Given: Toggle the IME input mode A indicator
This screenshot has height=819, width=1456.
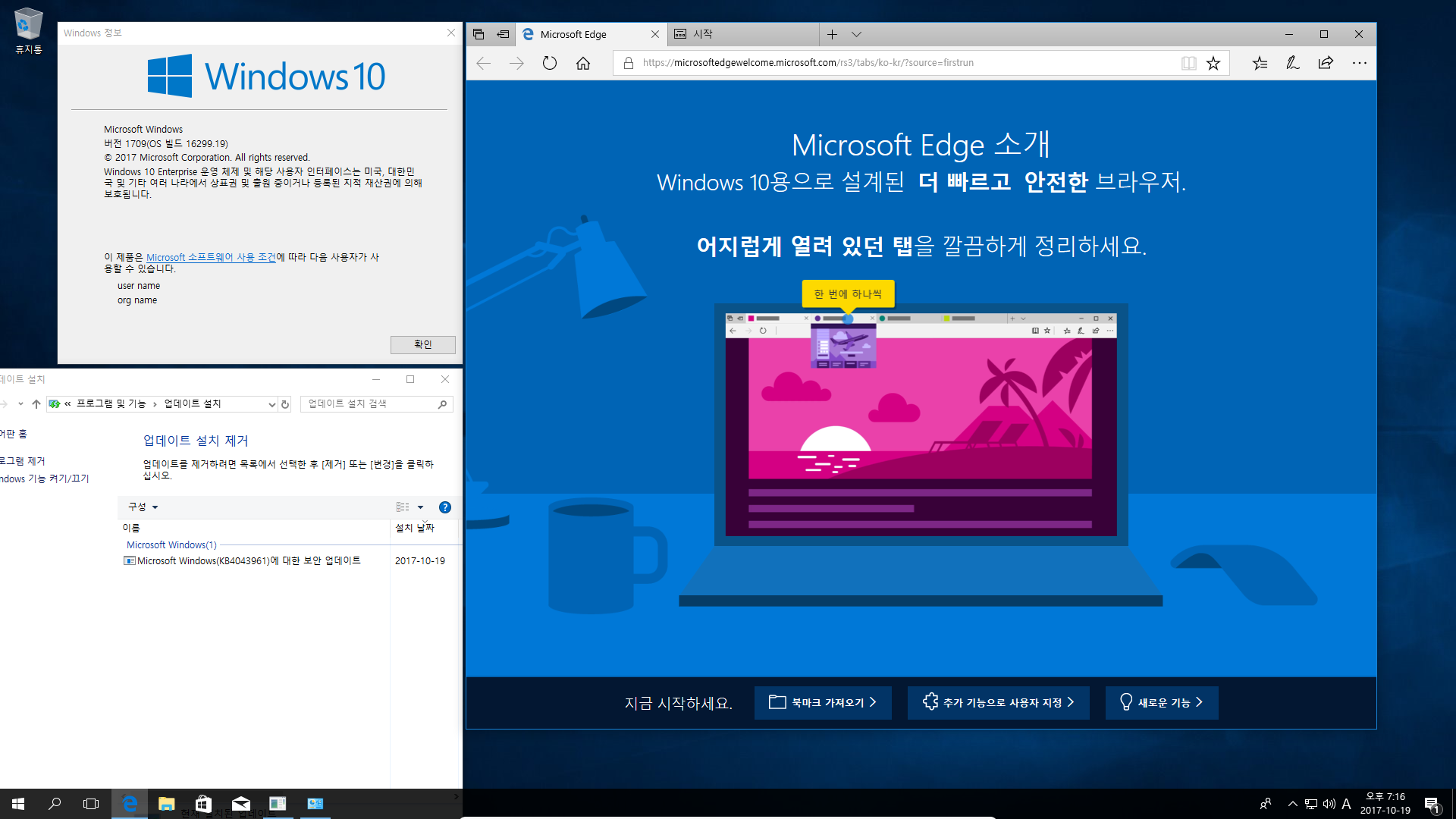Looking at the screenshot, I should [x=1346, y=804].
